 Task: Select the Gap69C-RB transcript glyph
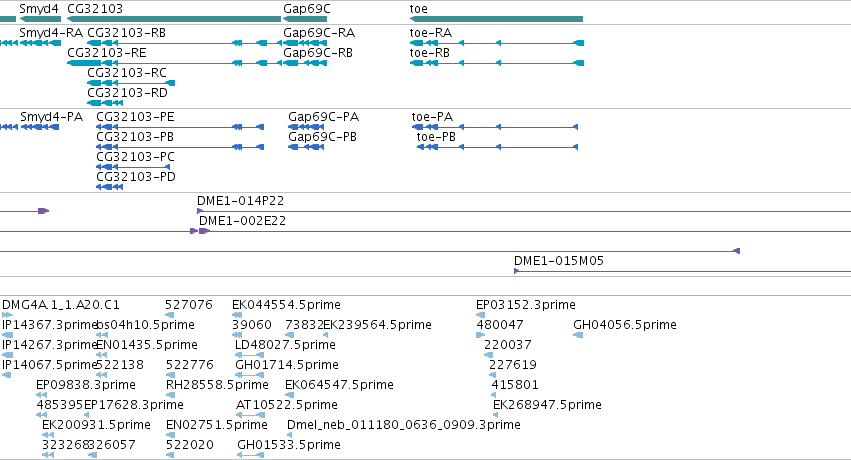click(x=304, y=63)
